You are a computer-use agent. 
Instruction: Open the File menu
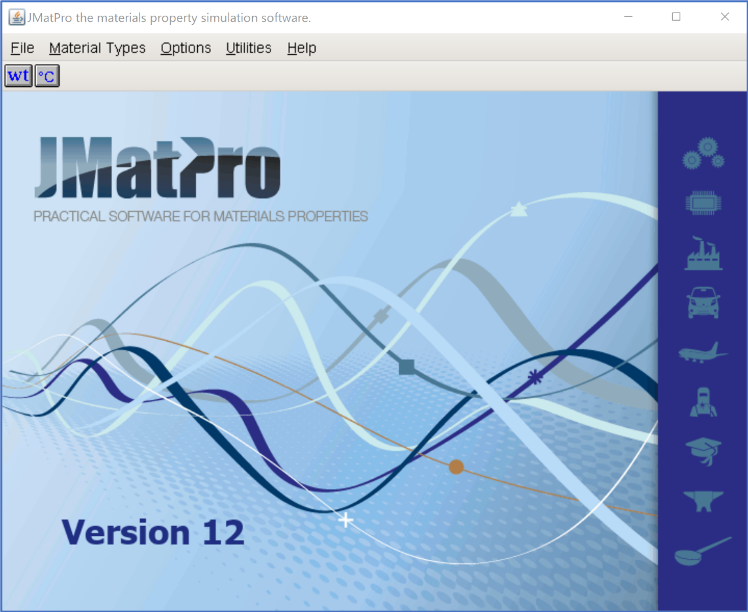point(22,48)
